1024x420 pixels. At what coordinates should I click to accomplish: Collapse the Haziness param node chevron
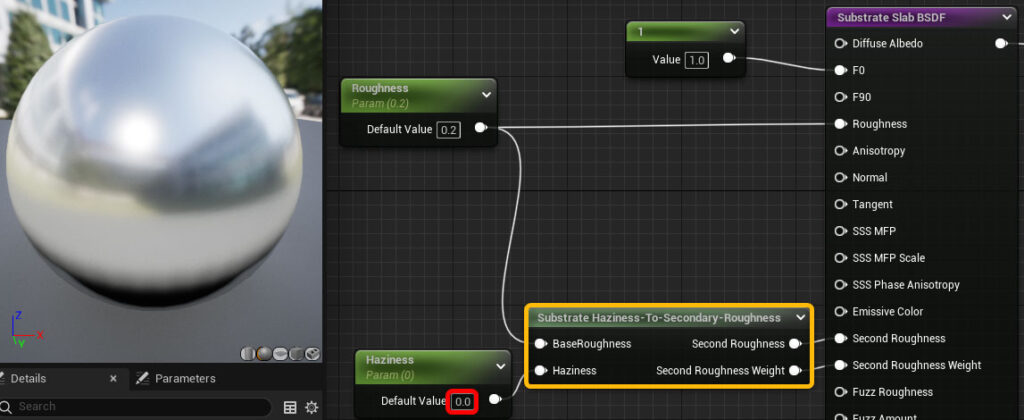[x=501, y=366]
